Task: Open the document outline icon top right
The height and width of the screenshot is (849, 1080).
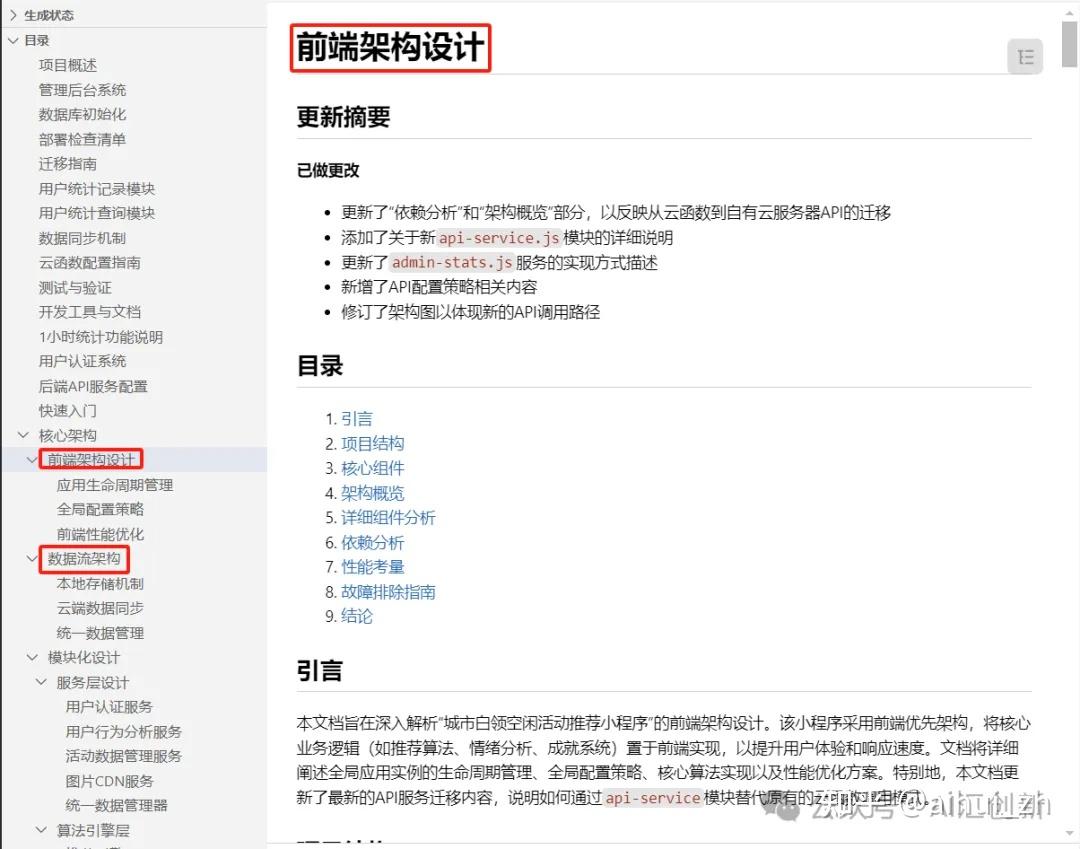Action: click(x=1024, y=57)
